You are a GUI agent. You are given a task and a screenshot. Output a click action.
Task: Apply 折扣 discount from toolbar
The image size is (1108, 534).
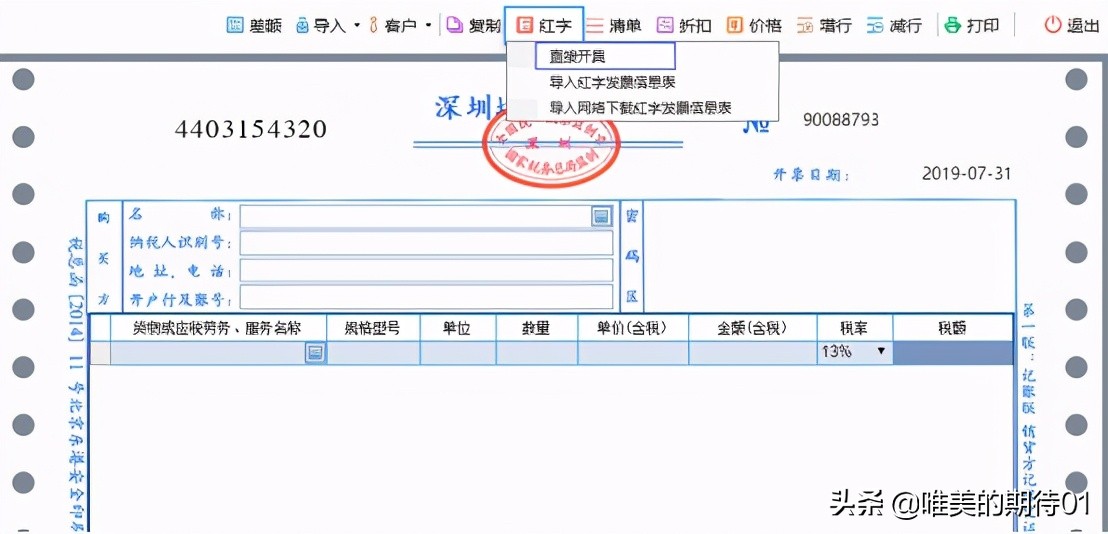(684, 25)
